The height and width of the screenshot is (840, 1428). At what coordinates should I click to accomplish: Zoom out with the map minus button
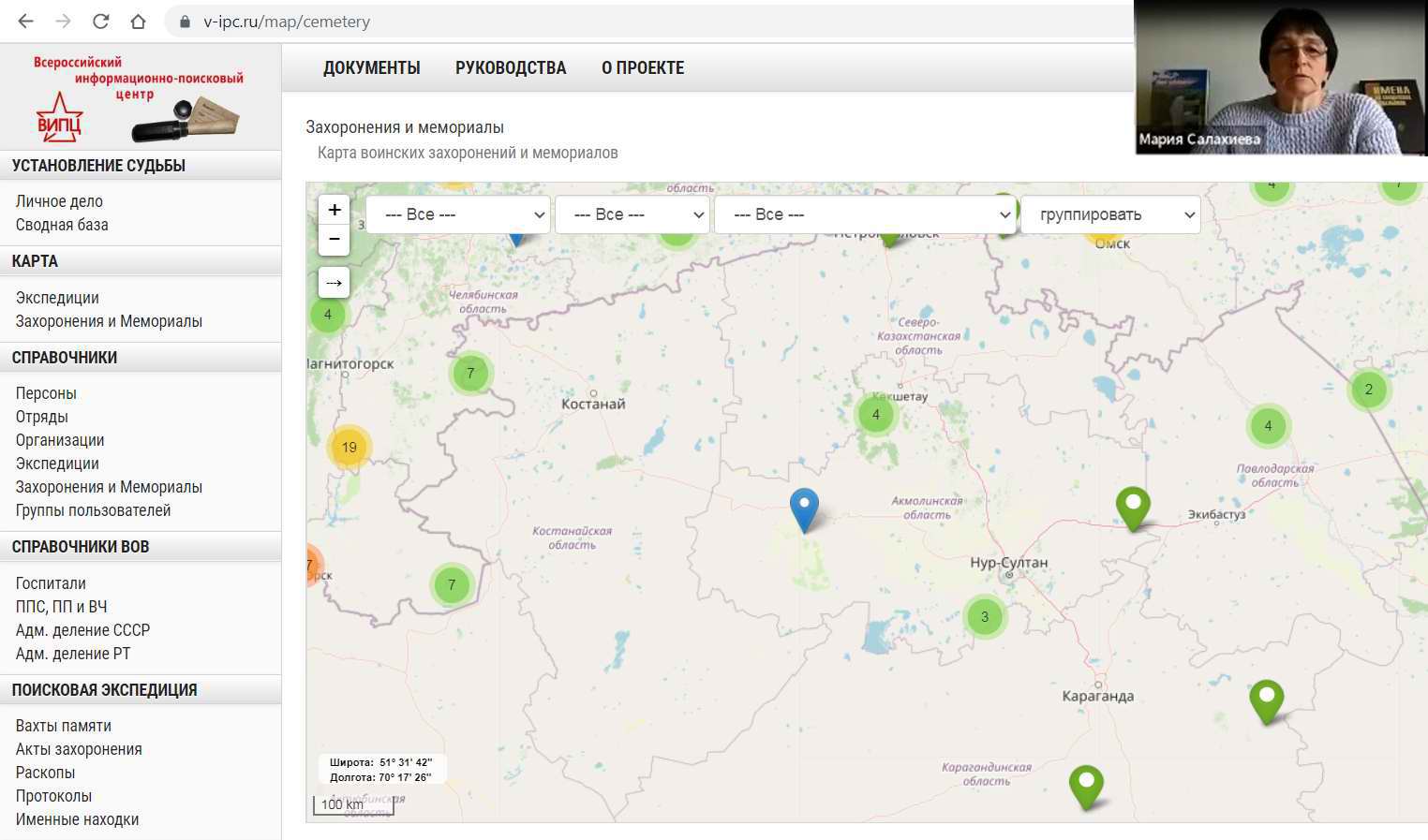[x=335, y=240]
